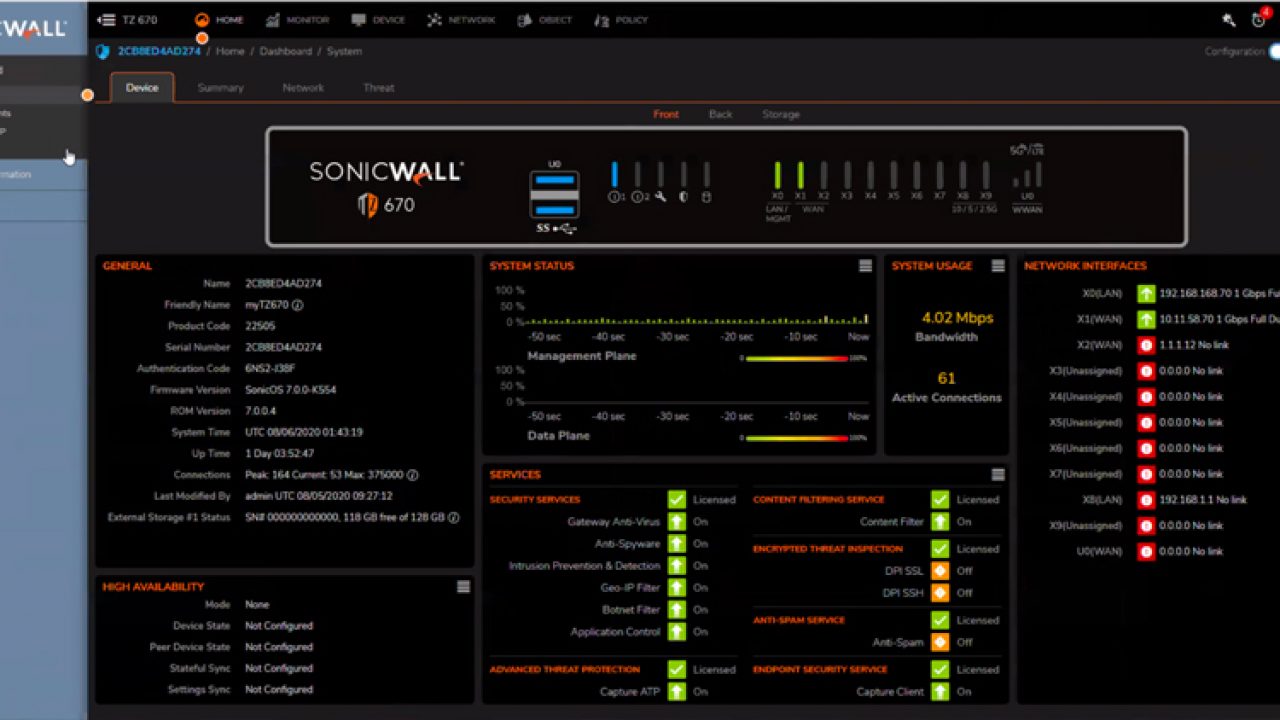Switch to the Summary tab
This screenshot has width=1280, height=720.
pyautogui.click(x=220, y=88)
